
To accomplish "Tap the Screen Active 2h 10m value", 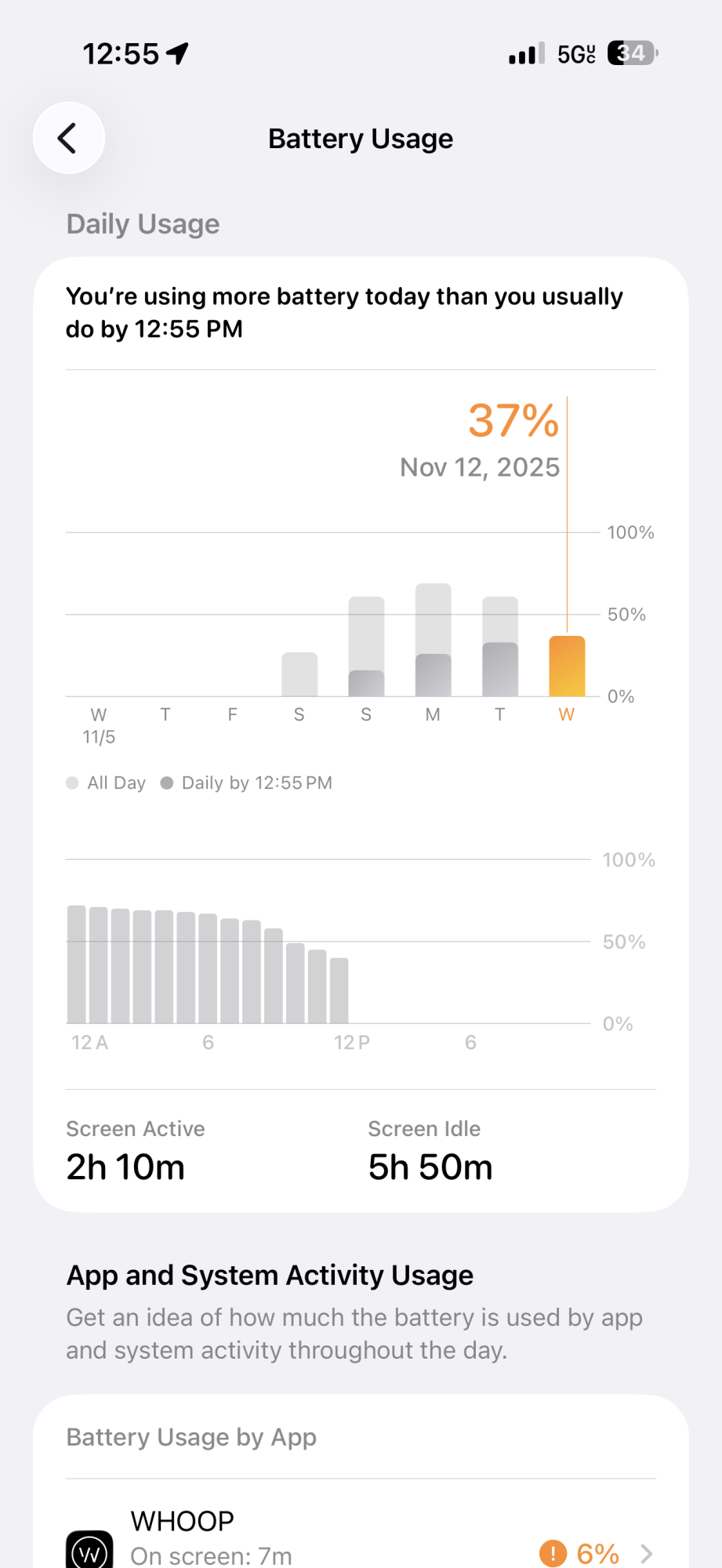I will click(125, 1167).
